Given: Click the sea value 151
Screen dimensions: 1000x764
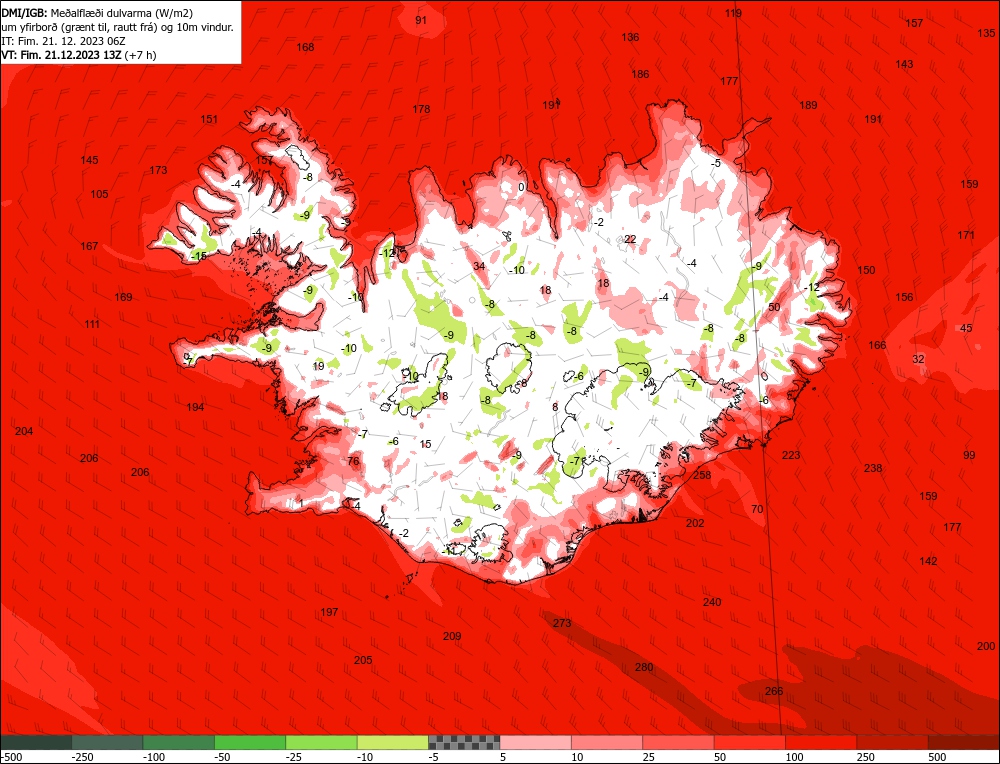Looking at the screenshot, I should coord(209,119).
